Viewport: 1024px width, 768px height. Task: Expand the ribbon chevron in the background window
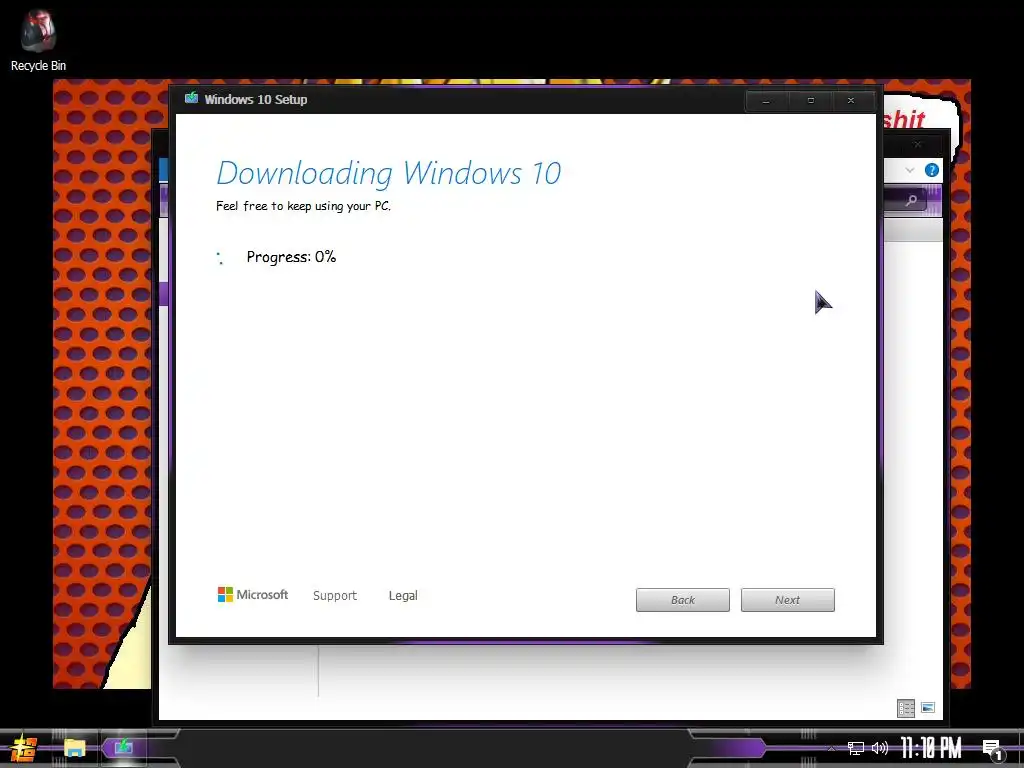pyautogui.click(x=910, y=170)
